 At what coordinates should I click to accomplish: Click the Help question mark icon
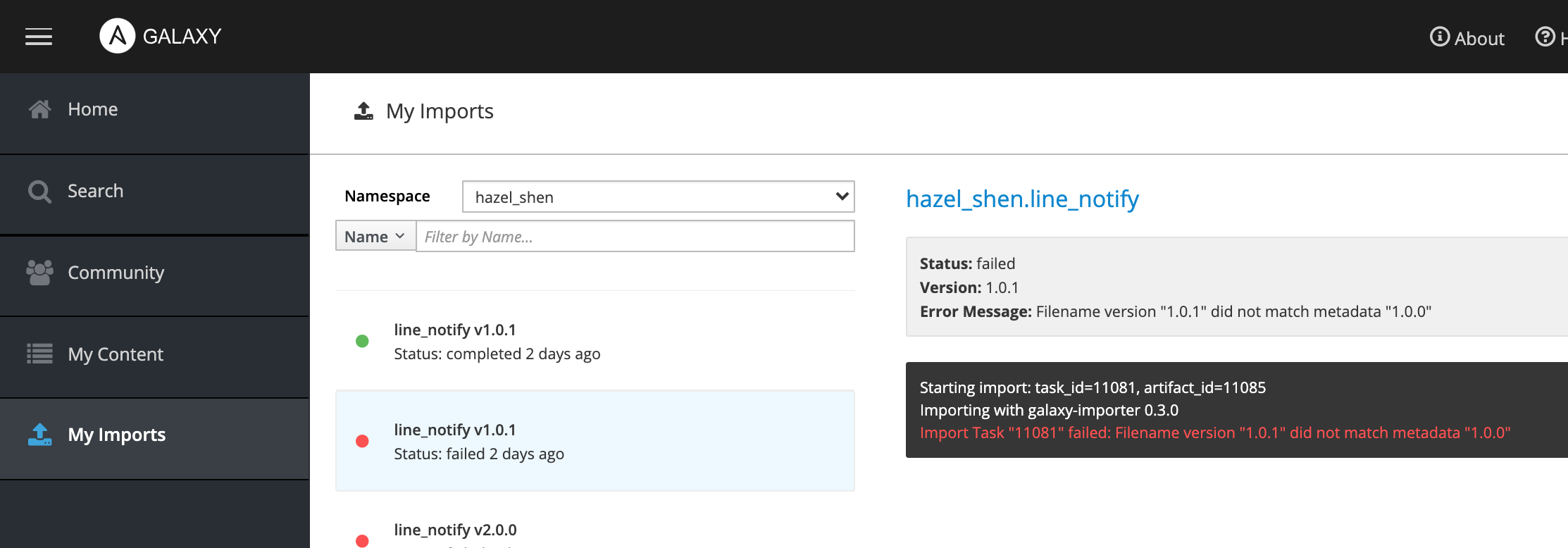[x=1545, y=37]
